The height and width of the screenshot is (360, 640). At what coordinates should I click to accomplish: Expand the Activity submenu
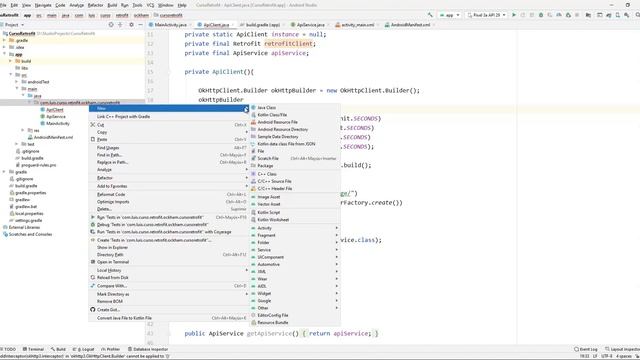coord(295,228)
